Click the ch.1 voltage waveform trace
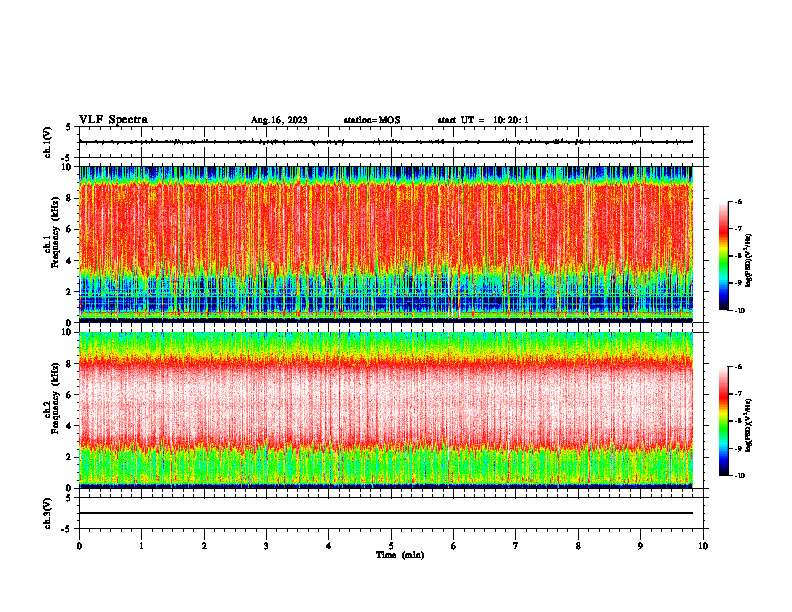792x612 pixels. (386, 142)
